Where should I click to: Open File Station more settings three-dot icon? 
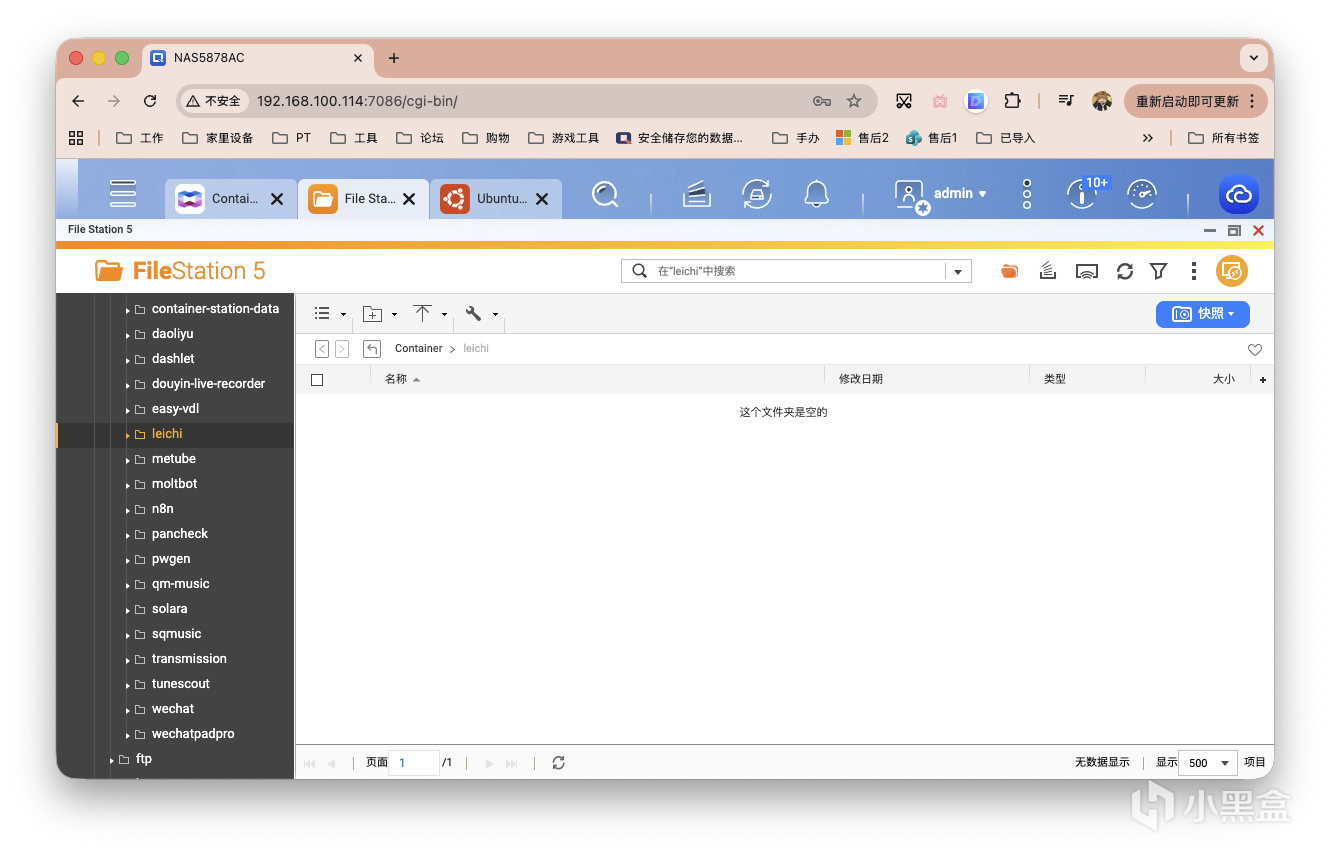point(1193,271)
